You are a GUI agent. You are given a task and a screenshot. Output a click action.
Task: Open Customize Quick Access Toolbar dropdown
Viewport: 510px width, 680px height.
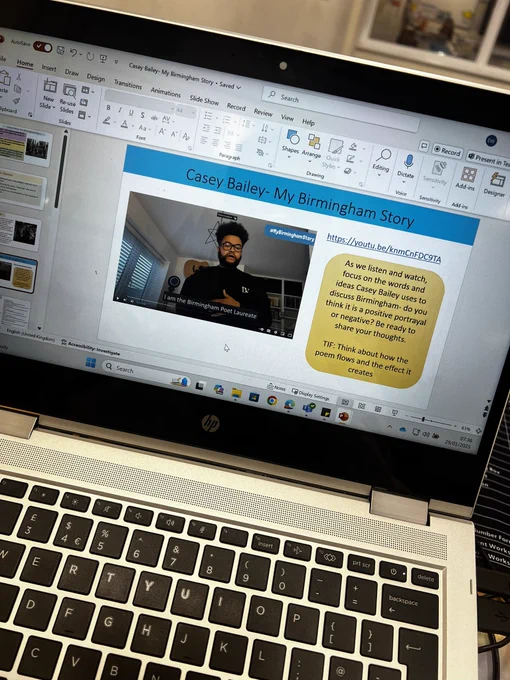(x=116, y=61)
